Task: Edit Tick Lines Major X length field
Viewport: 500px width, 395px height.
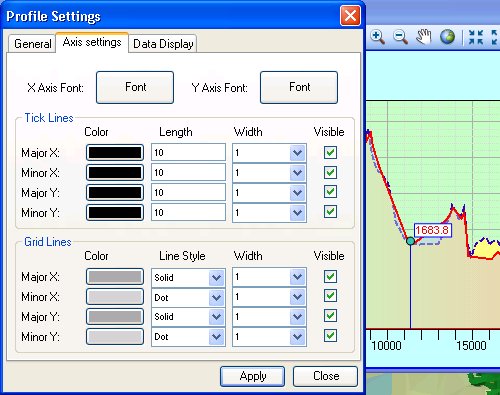Action: coord(188,152)
